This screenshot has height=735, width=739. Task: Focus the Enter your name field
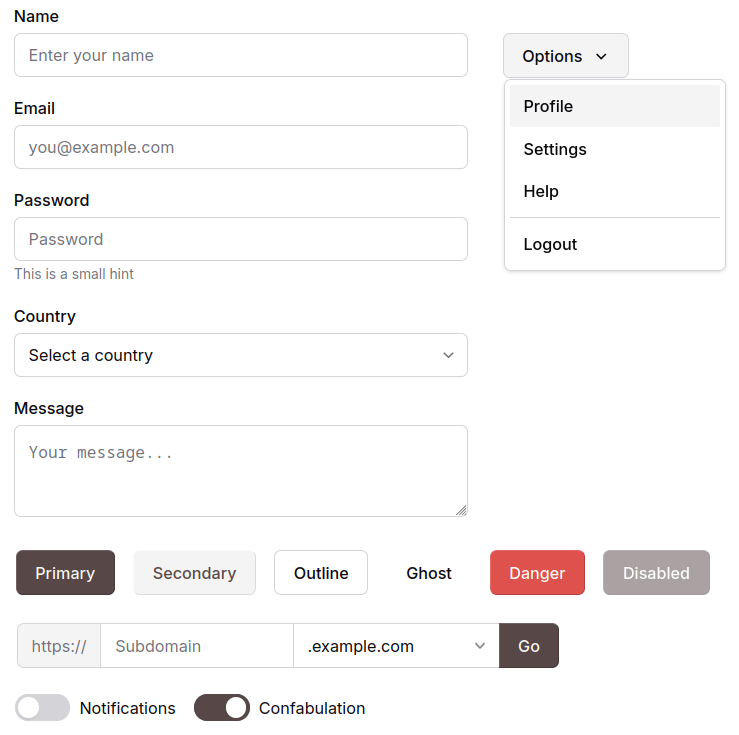[240, 55]
